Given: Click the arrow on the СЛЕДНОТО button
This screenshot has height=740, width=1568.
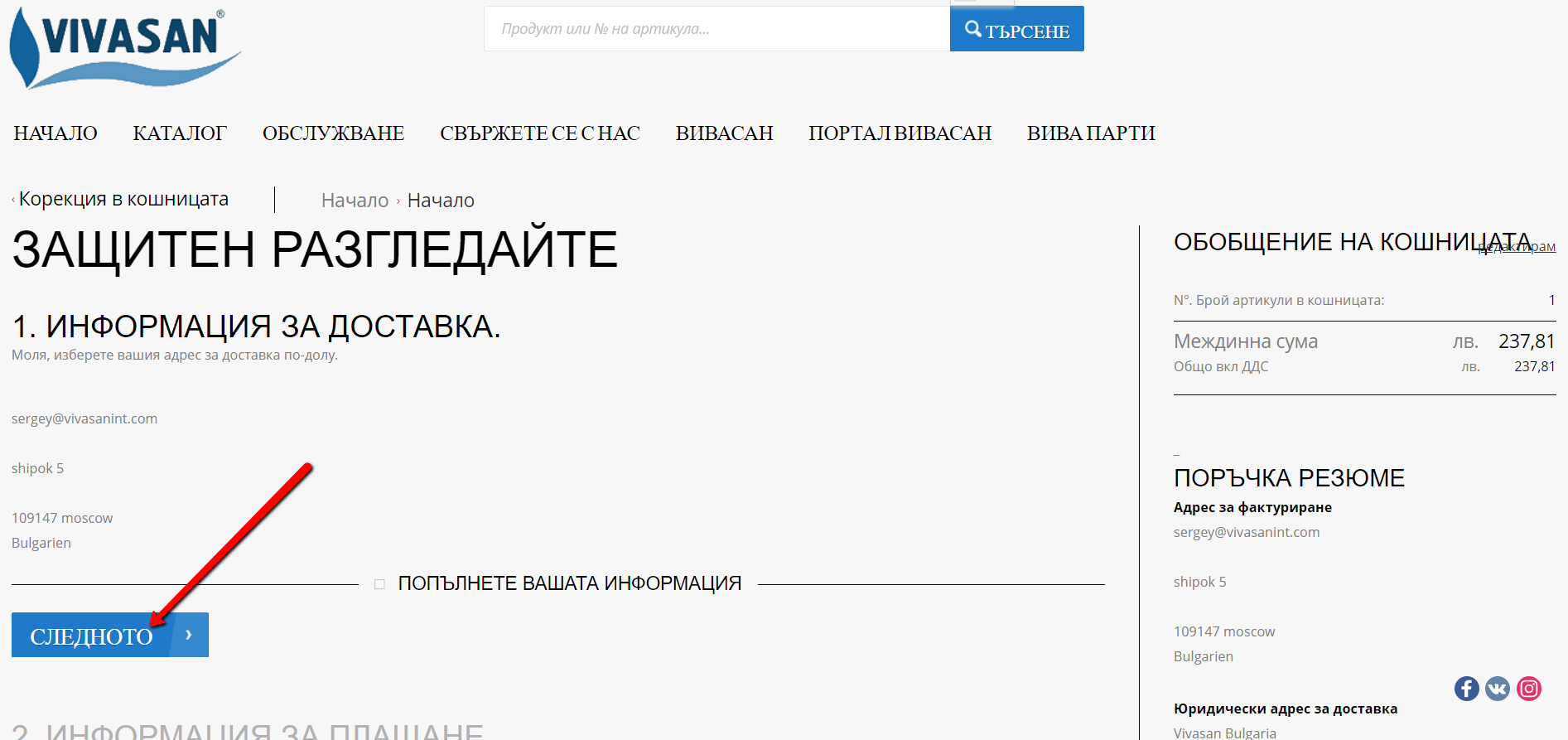Looking at the screenshot, I should 189,635.
